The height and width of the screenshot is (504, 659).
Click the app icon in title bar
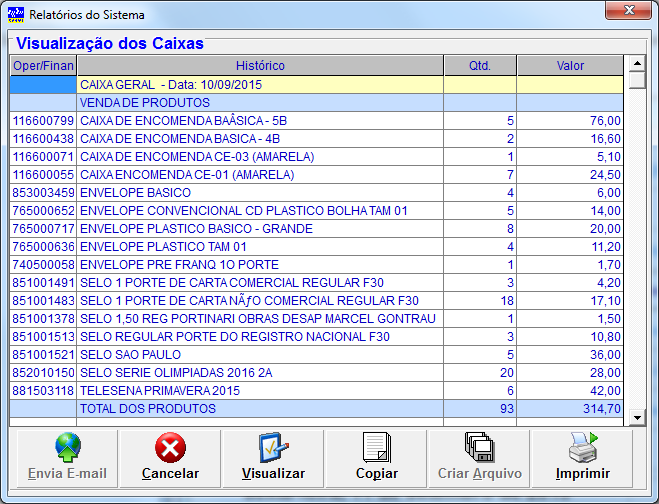click(x=16, y=15)
